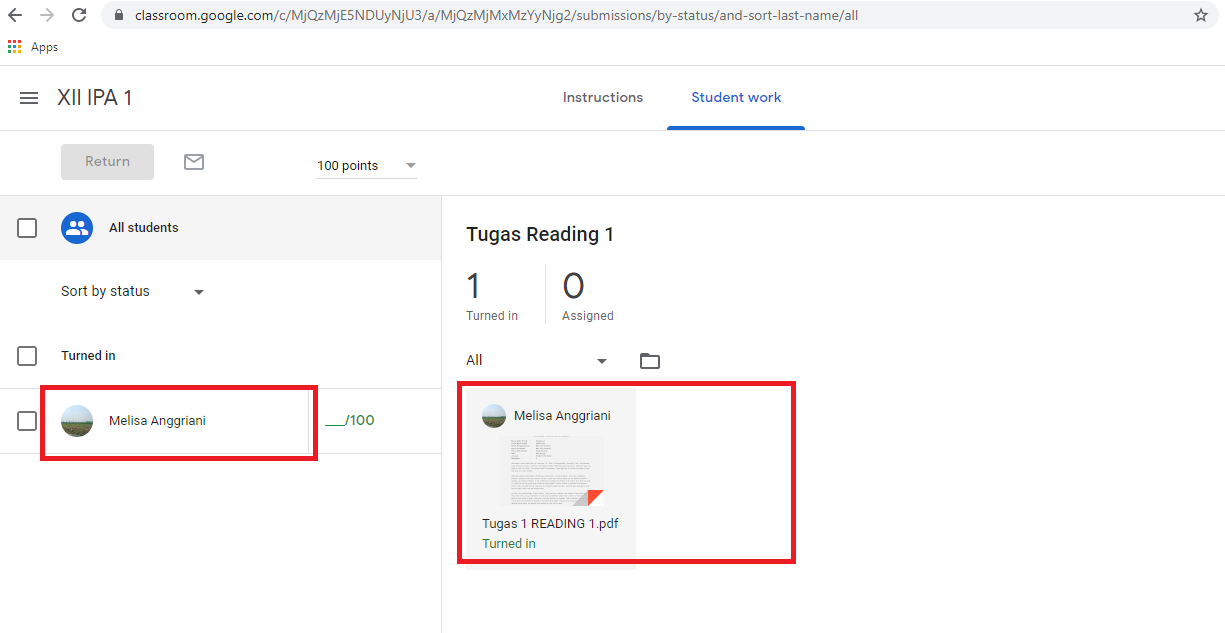Open the Apps grid shortcut
Screen dimensions: 1225x633
[15, 47]
